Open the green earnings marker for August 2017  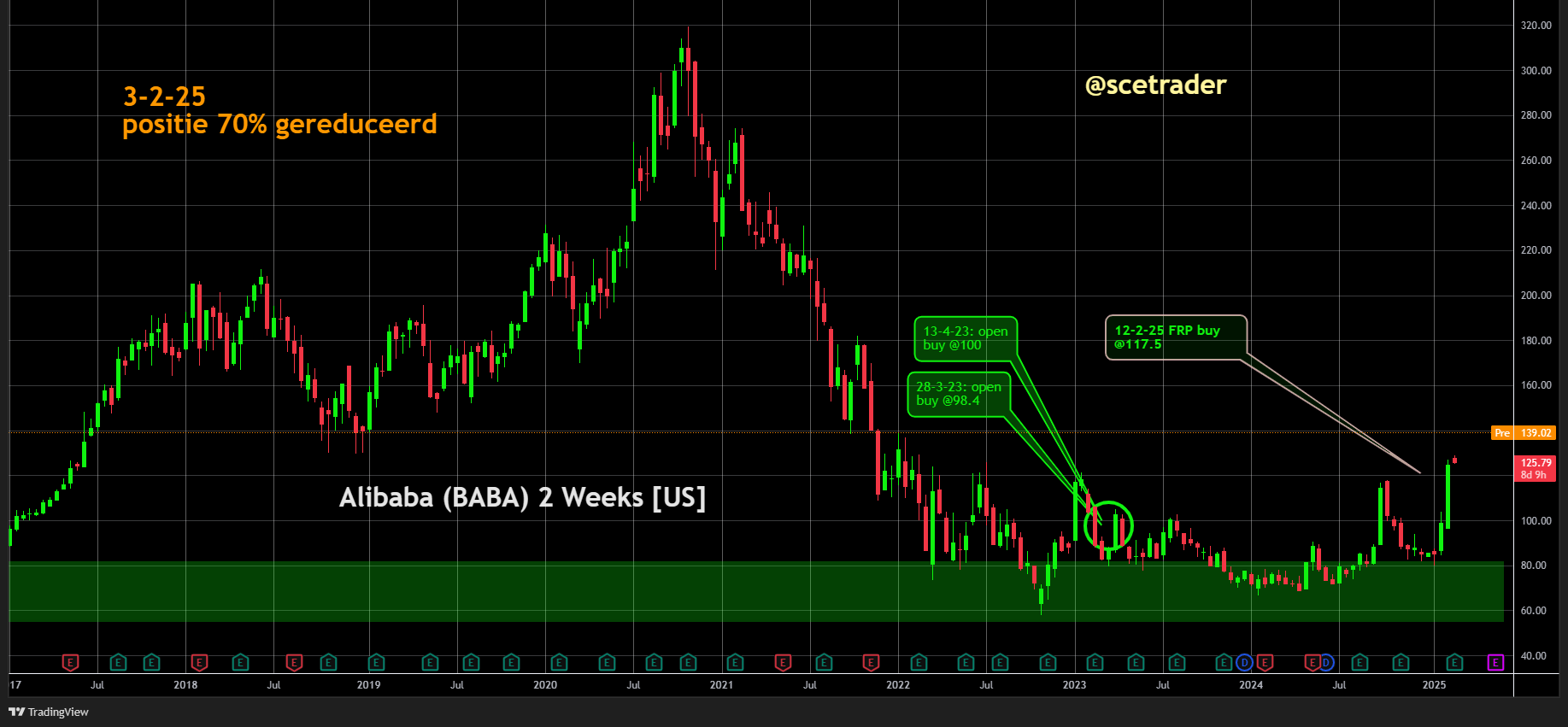click(x=119, y=662)
